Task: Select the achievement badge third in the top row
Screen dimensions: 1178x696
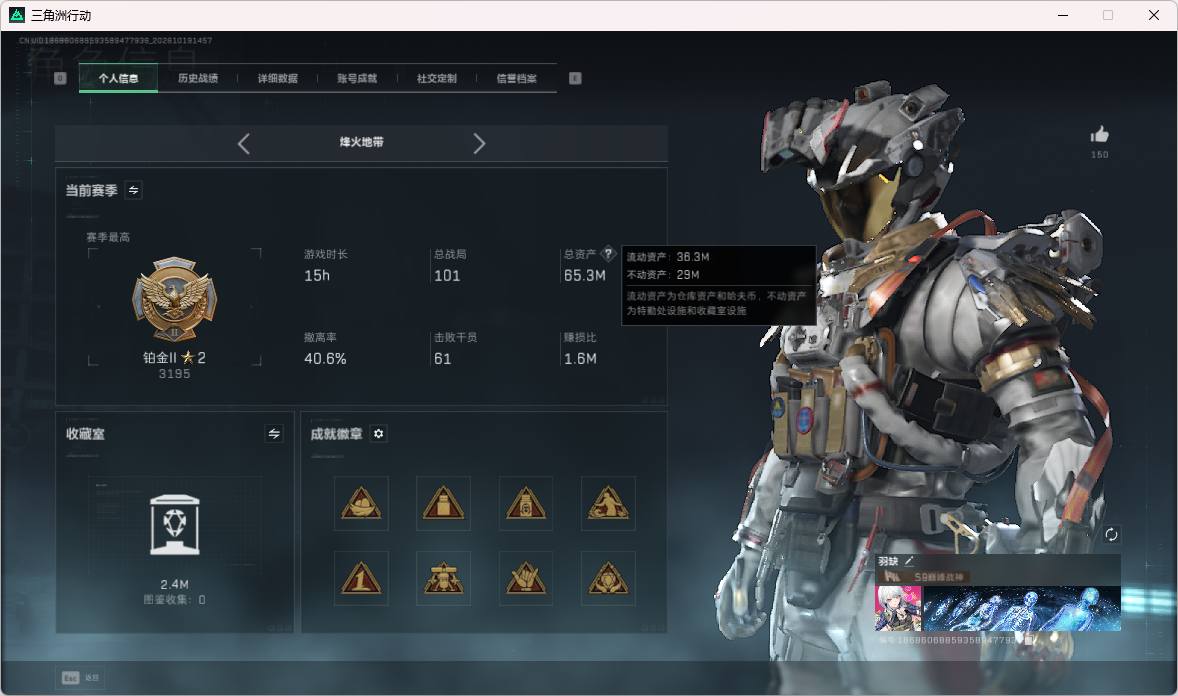Action: coord(526,503)
